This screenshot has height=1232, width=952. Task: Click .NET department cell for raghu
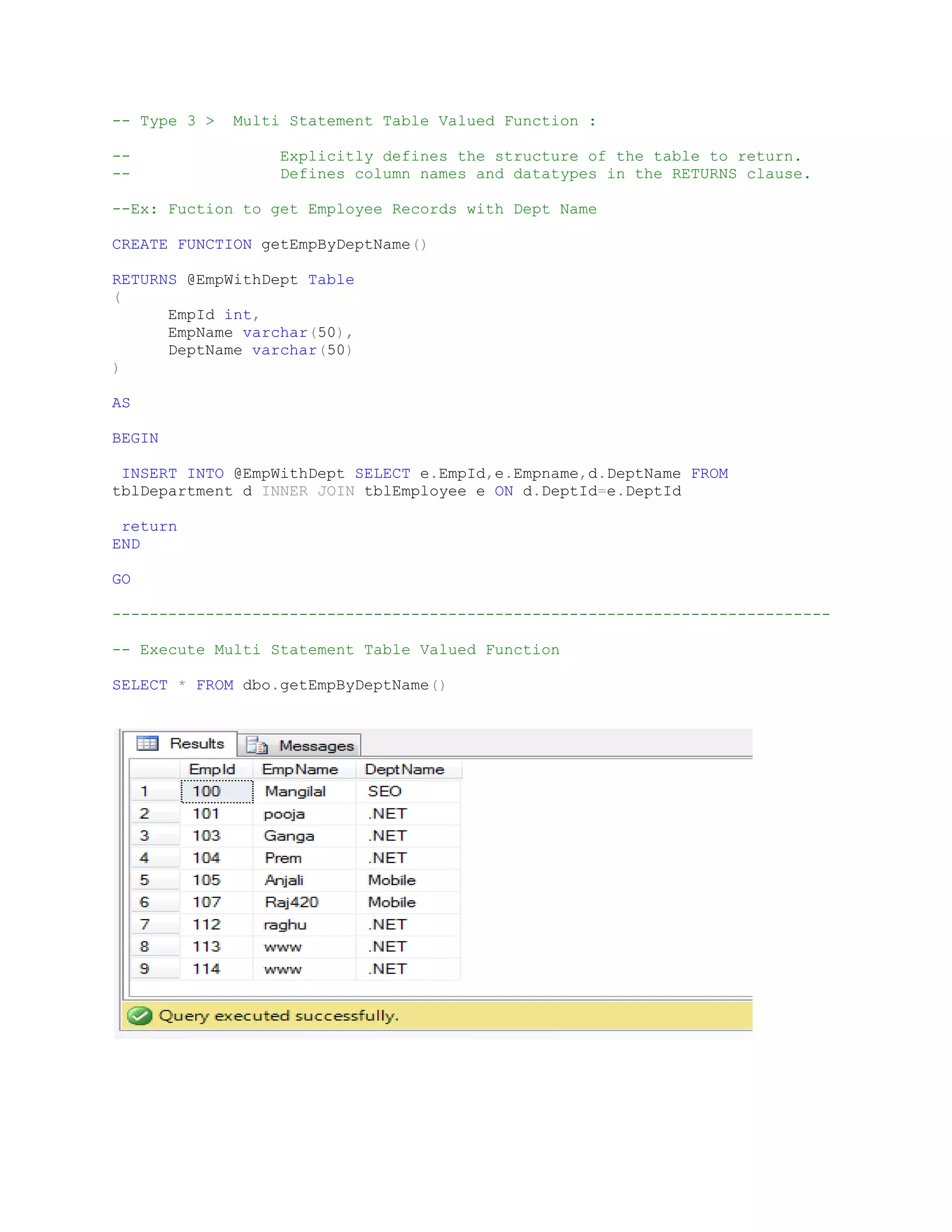click(408, 925)
